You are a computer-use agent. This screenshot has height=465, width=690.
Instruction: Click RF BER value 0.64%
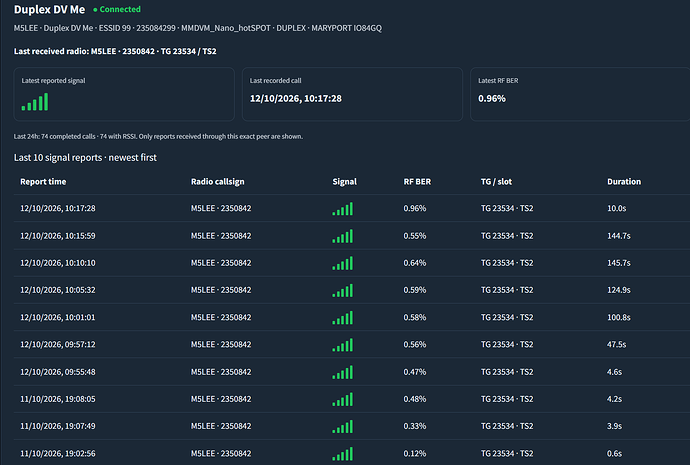(415, 263)
